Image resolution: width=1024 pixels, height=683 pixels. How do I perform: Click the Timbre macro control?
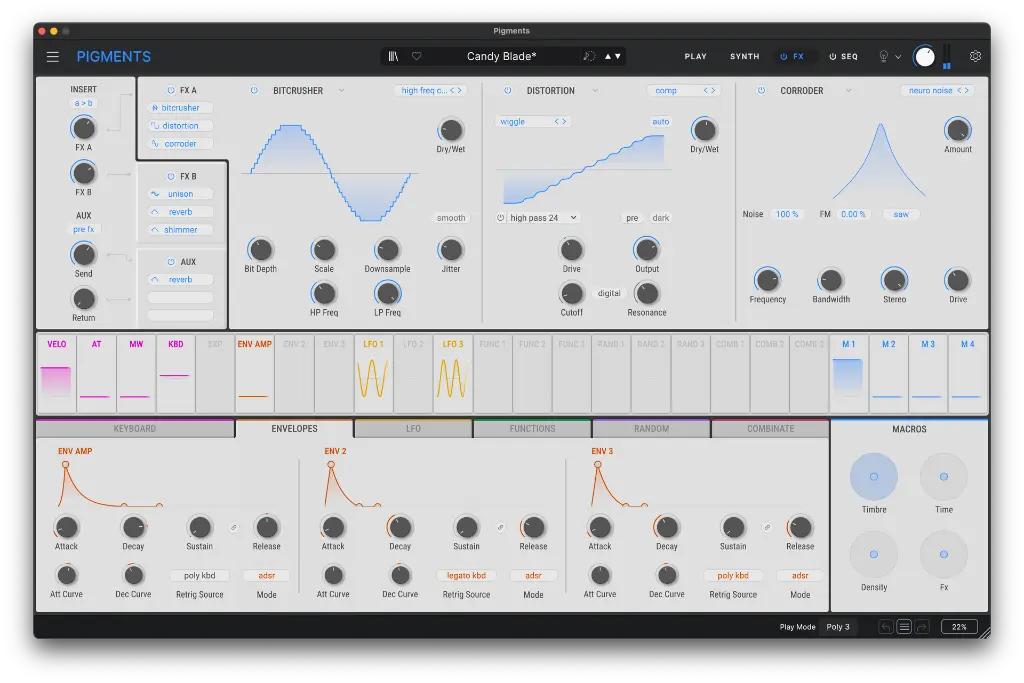[x=874, y=477]
